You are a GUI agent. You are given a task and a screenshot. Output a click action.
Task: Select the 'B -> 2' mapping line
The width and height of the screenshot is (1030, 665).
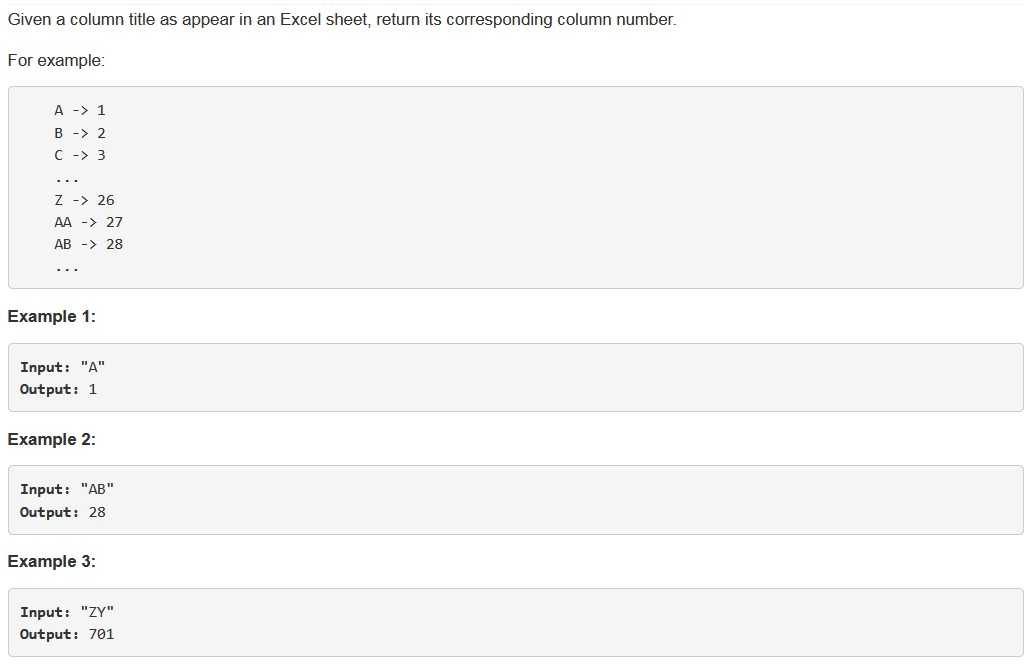point(80,133)
